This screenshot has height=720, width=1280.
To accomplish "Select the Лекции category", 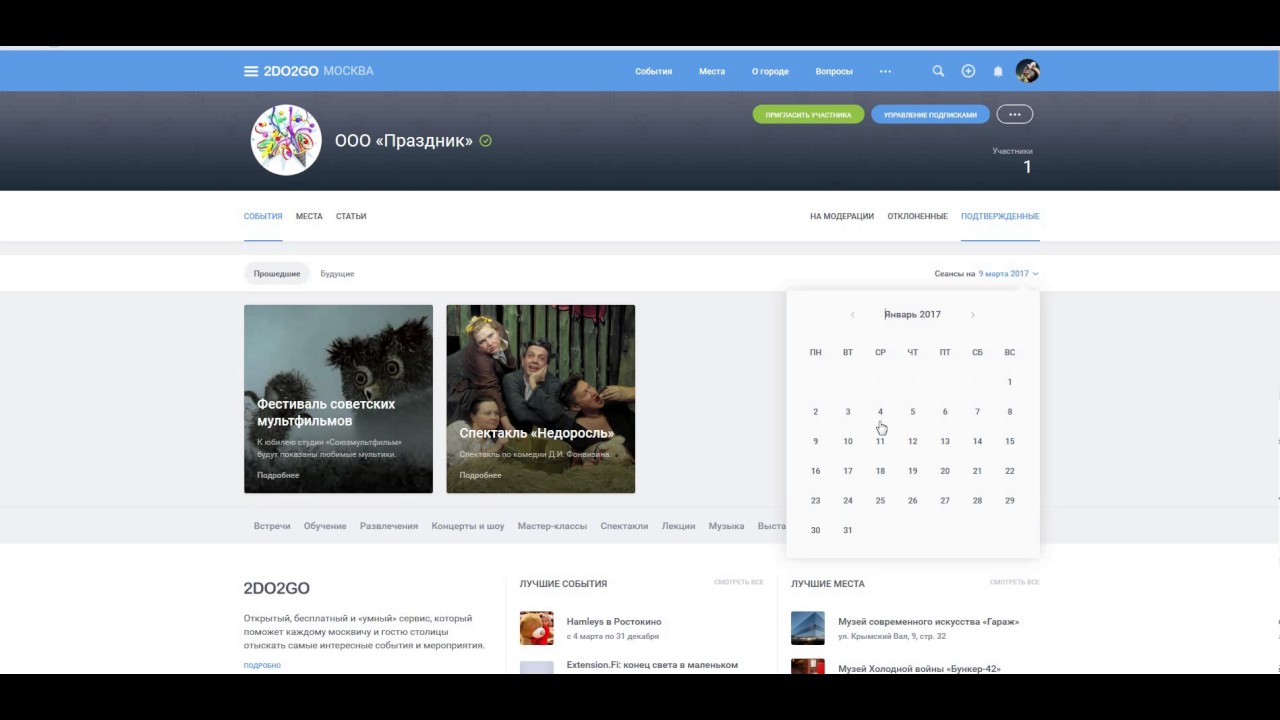I will coord(678,526).
